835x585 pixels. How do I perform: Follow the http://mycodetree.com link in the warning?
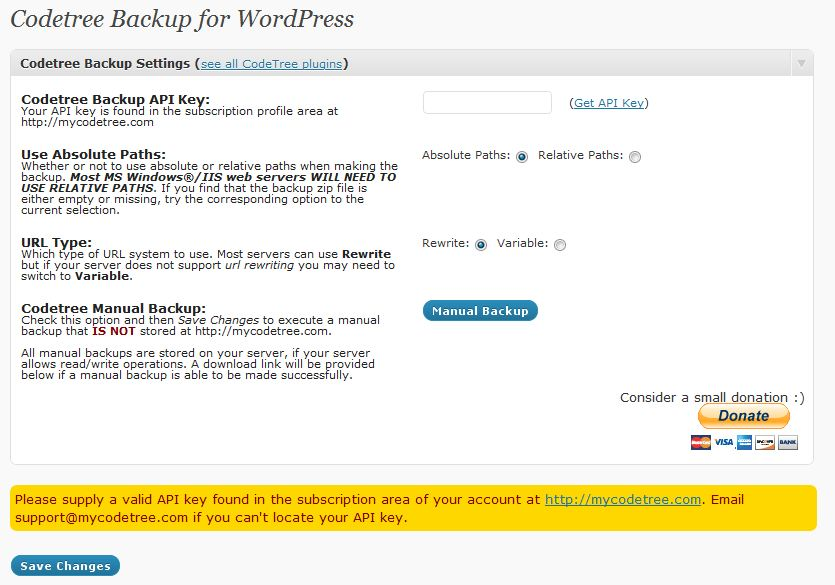coord(623,499)
